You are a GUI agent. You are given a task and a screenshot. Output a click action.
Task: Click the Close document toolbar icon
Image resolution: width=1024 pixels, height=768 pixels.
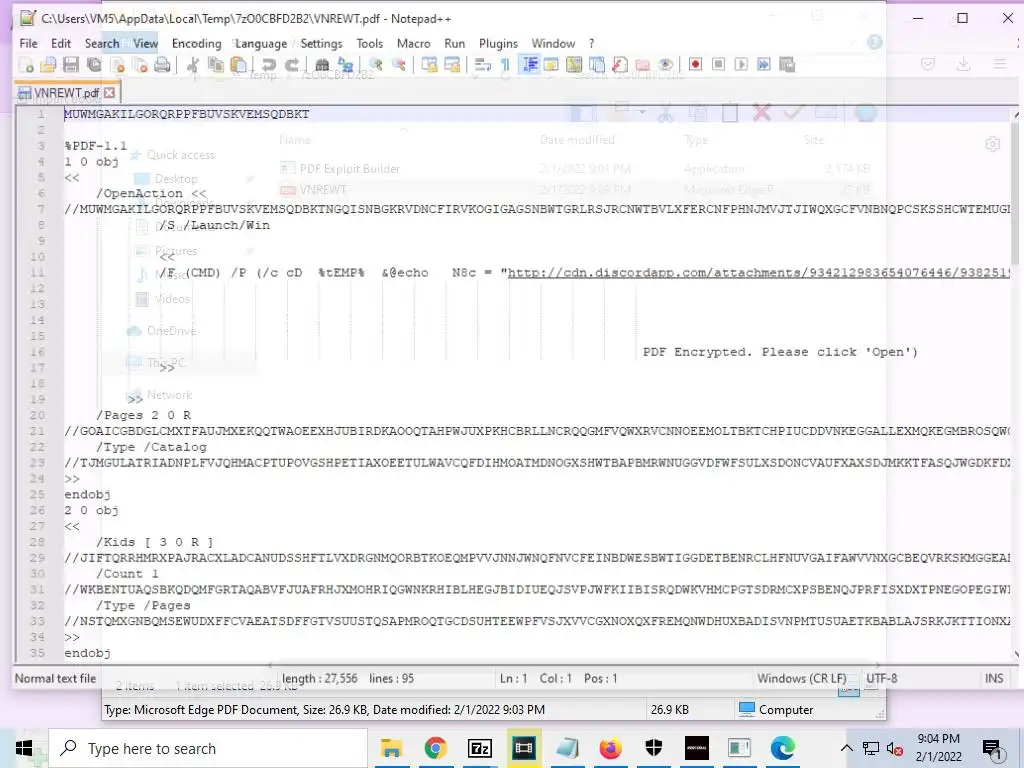tap(118, 65)
